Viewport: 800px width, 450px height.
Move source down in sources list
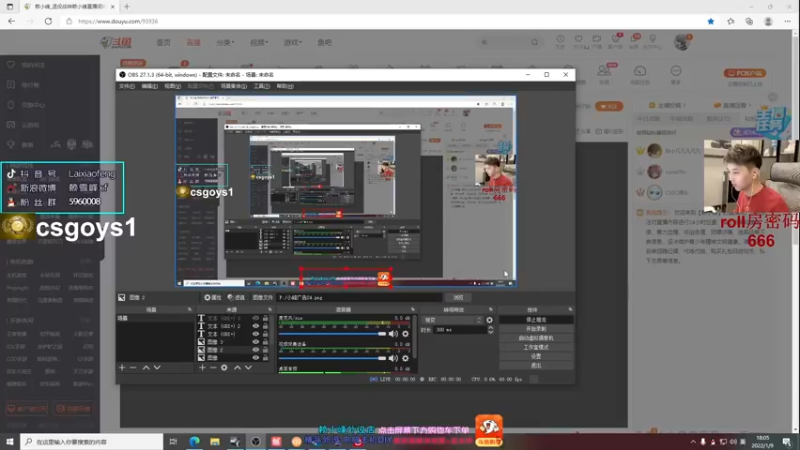[x=248, y=367]
